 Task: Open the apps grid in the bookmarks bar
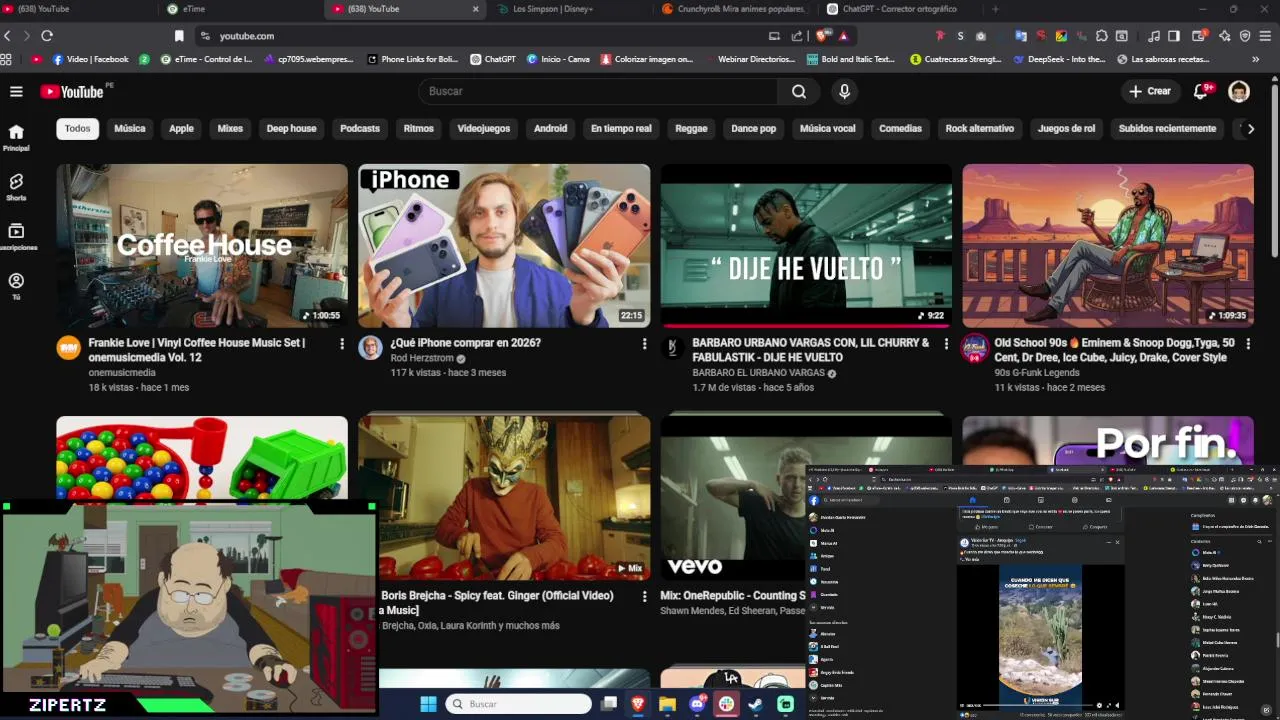pyautogui.click(x=6, y=59)
